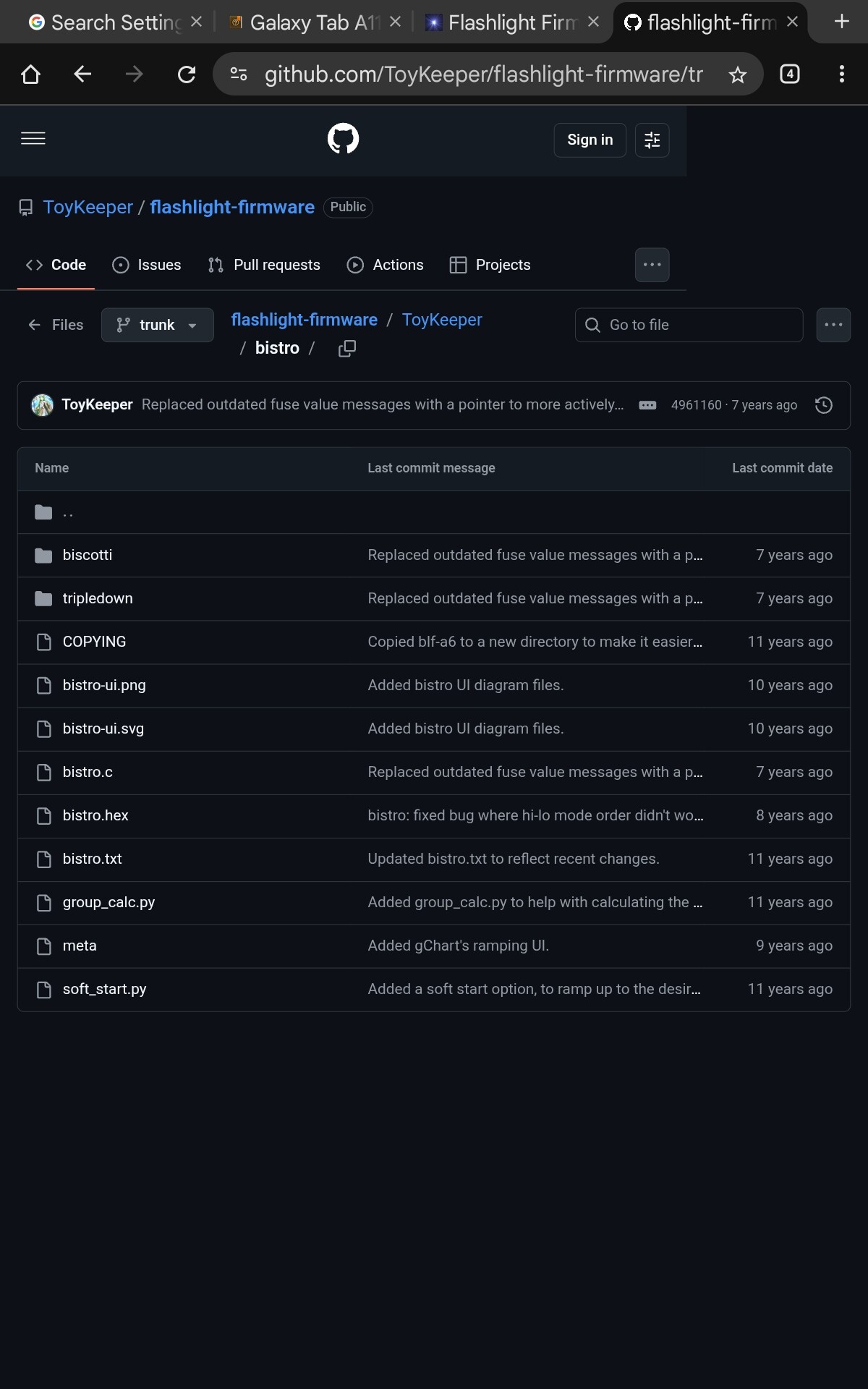Open the bistro.c file
Image resolution: width=868 pixels, height=1389 pixels.
point(88,772)
